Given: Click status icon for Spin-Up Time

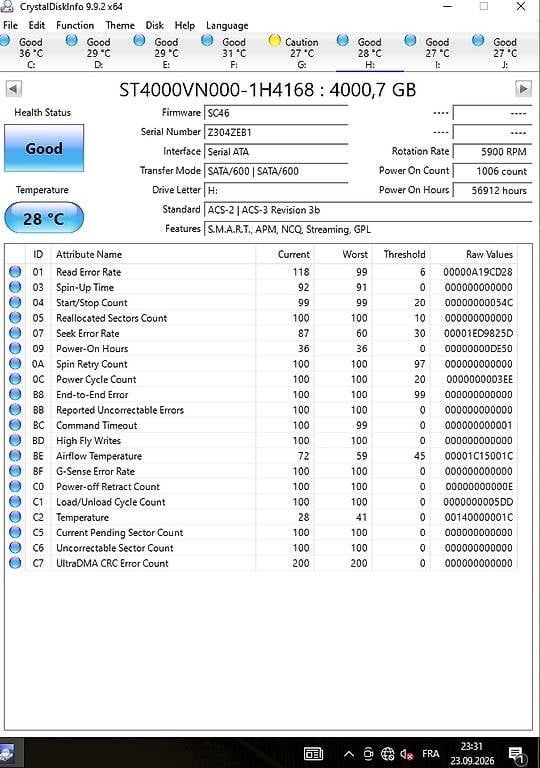Looking at the screenshot, I should 15,287.
